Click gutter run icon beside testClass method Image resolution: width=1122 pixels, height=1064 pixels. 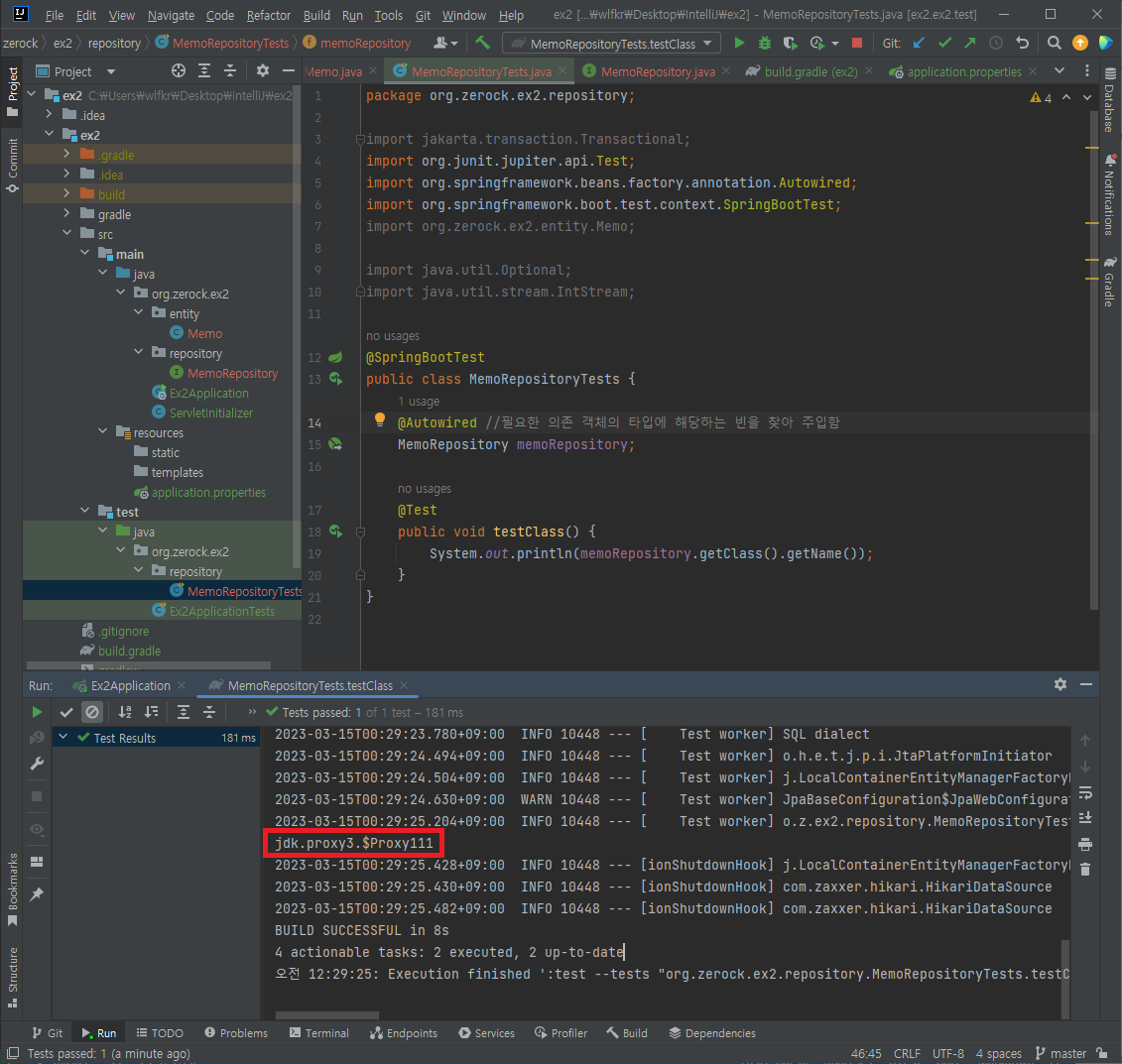[x=335, y=532]
